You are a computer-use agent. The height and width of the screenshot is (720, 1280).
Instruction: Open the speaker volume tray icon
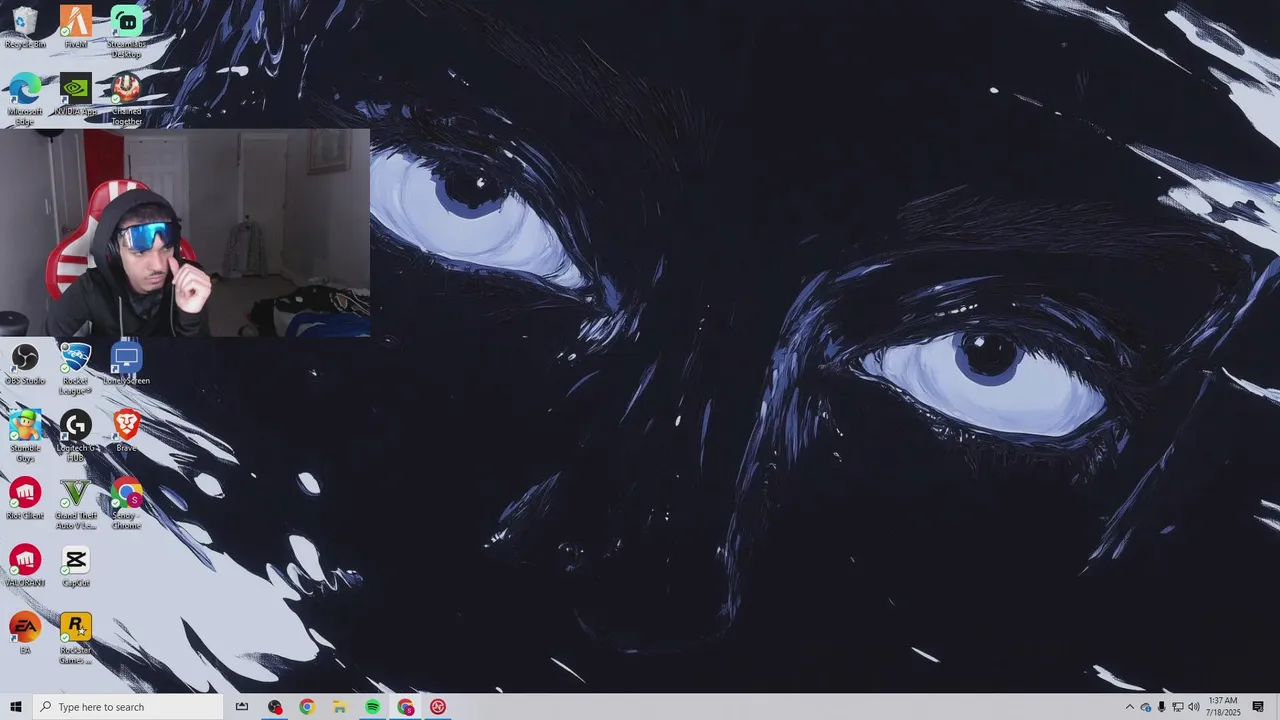point(1194,707)
